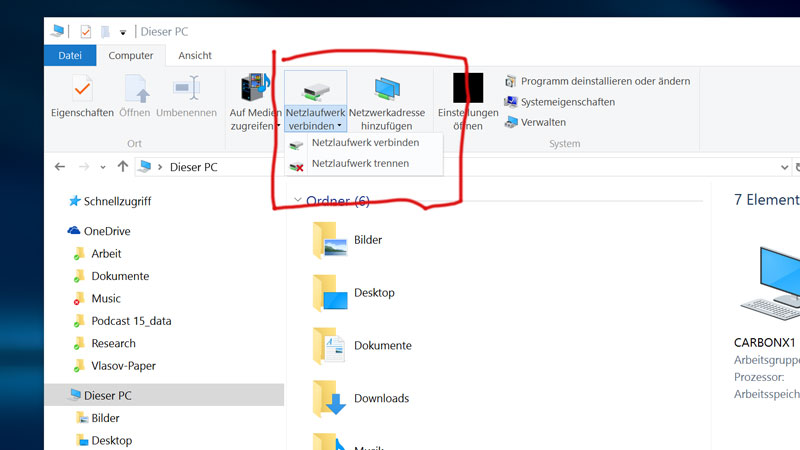This screenshot has width=800, height=450.
Task: Open the quick access toolbar customize dropdown
Action: pyautogui.click(x=123, y=33)
